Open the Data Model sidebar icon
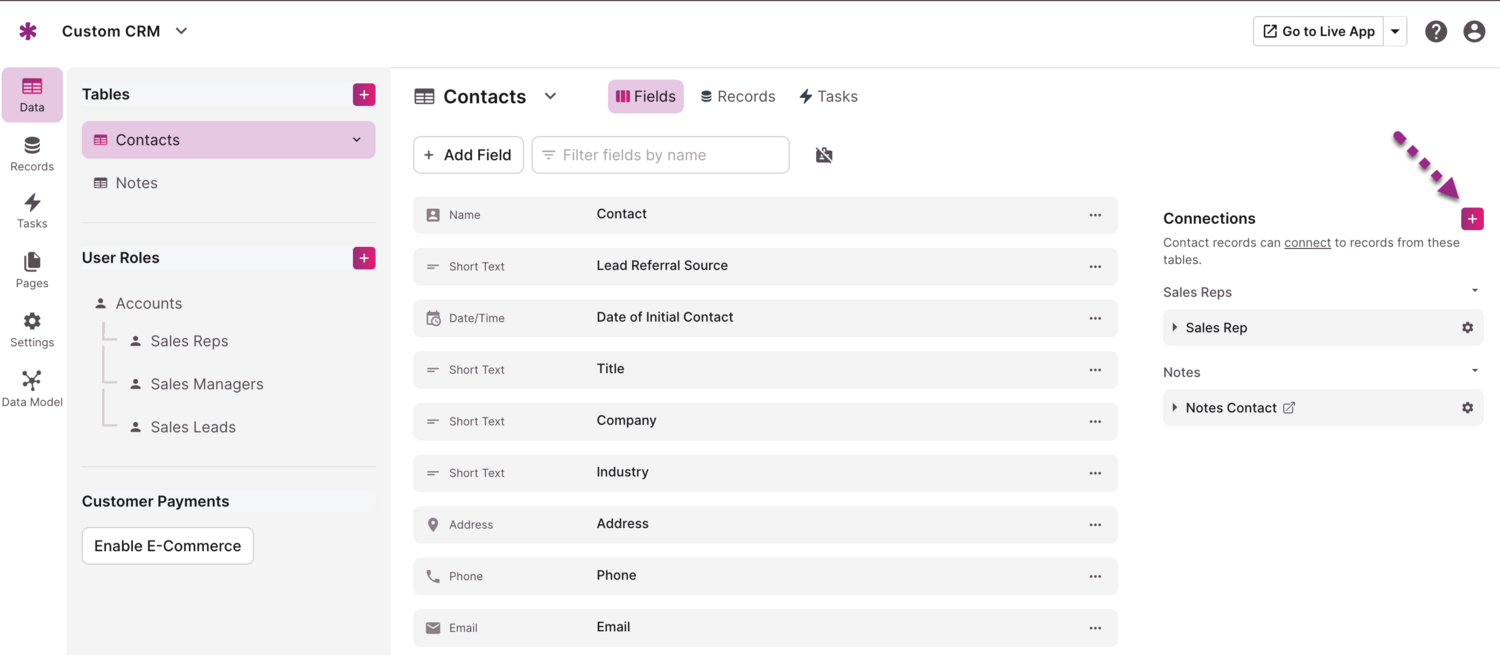 [32, 388]
